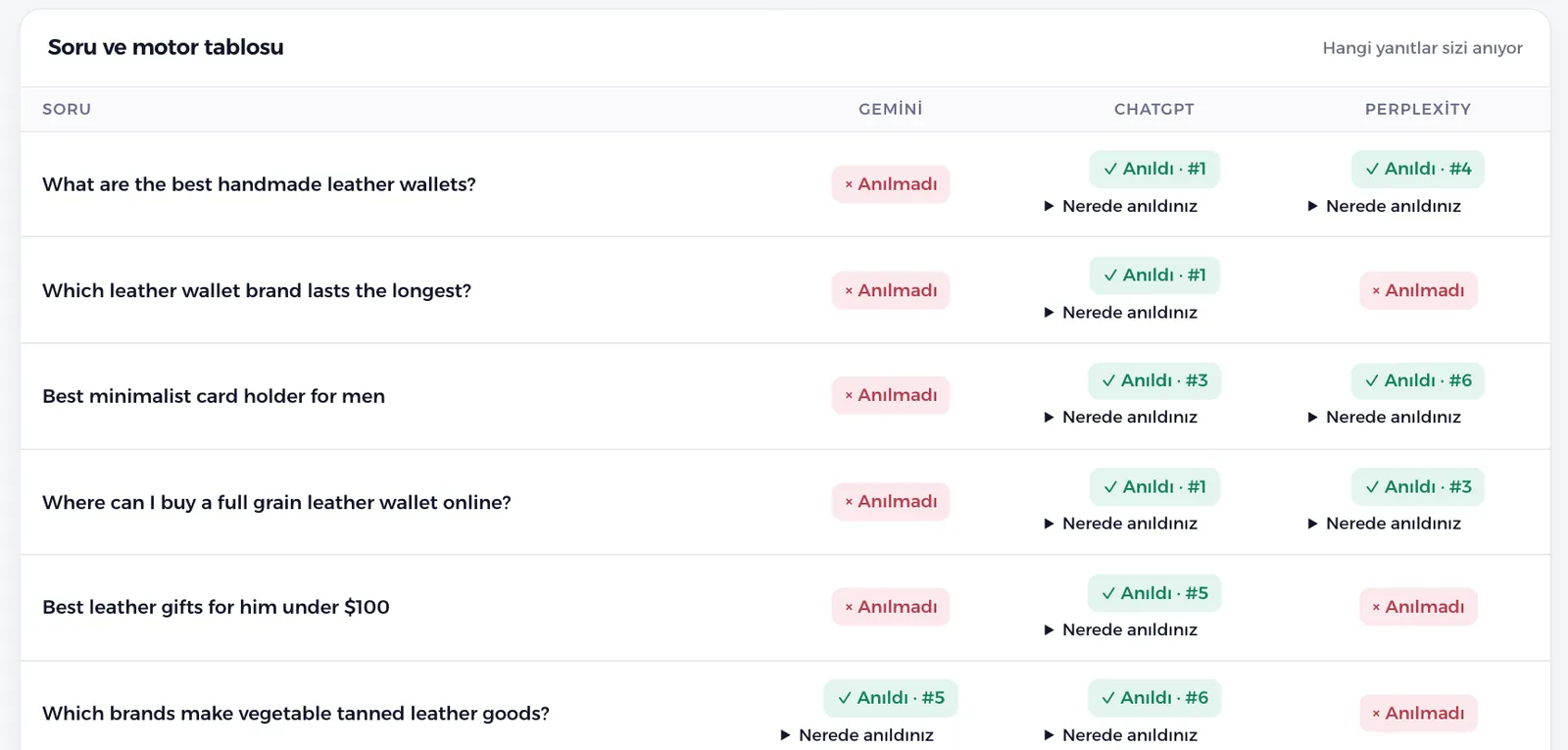
Task: Expand ChatGPT 'Nerede anıldınız' for handmade leather wallets
Action: (1121, 206)
